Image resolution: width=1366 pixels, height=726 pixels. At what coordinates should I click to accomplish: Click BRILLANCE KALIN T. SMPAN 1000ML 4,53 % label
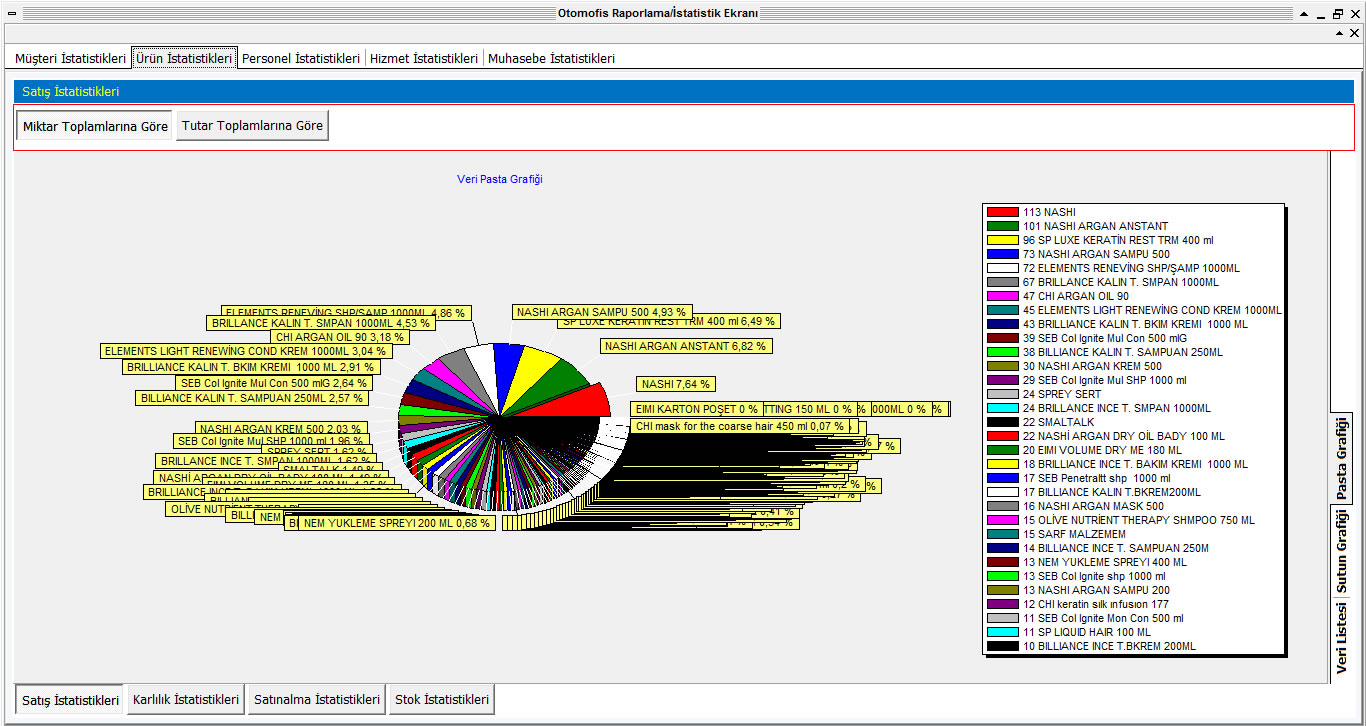(x=321, y=323)
